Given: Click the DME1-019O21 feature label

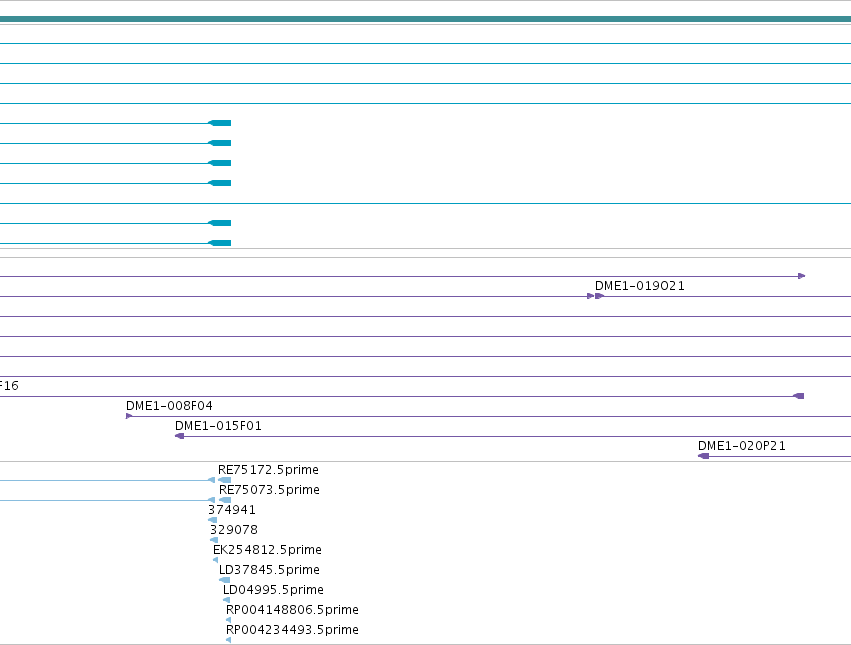Looking at the screenshot, I should click(x=639, y=286).
